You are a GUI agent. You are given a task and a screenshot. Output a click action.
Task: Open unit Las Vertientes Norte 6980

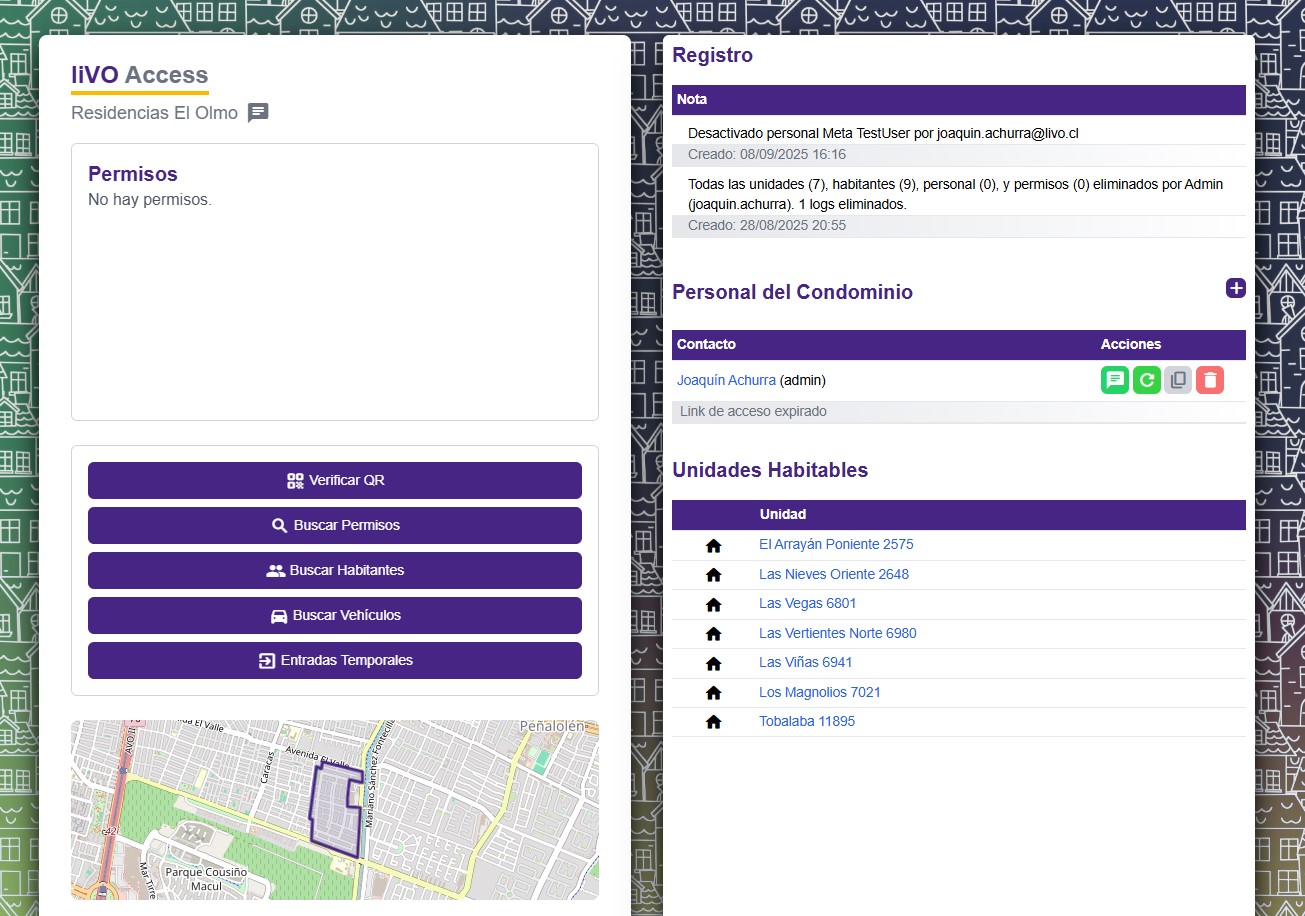click(x=837, y=633)
